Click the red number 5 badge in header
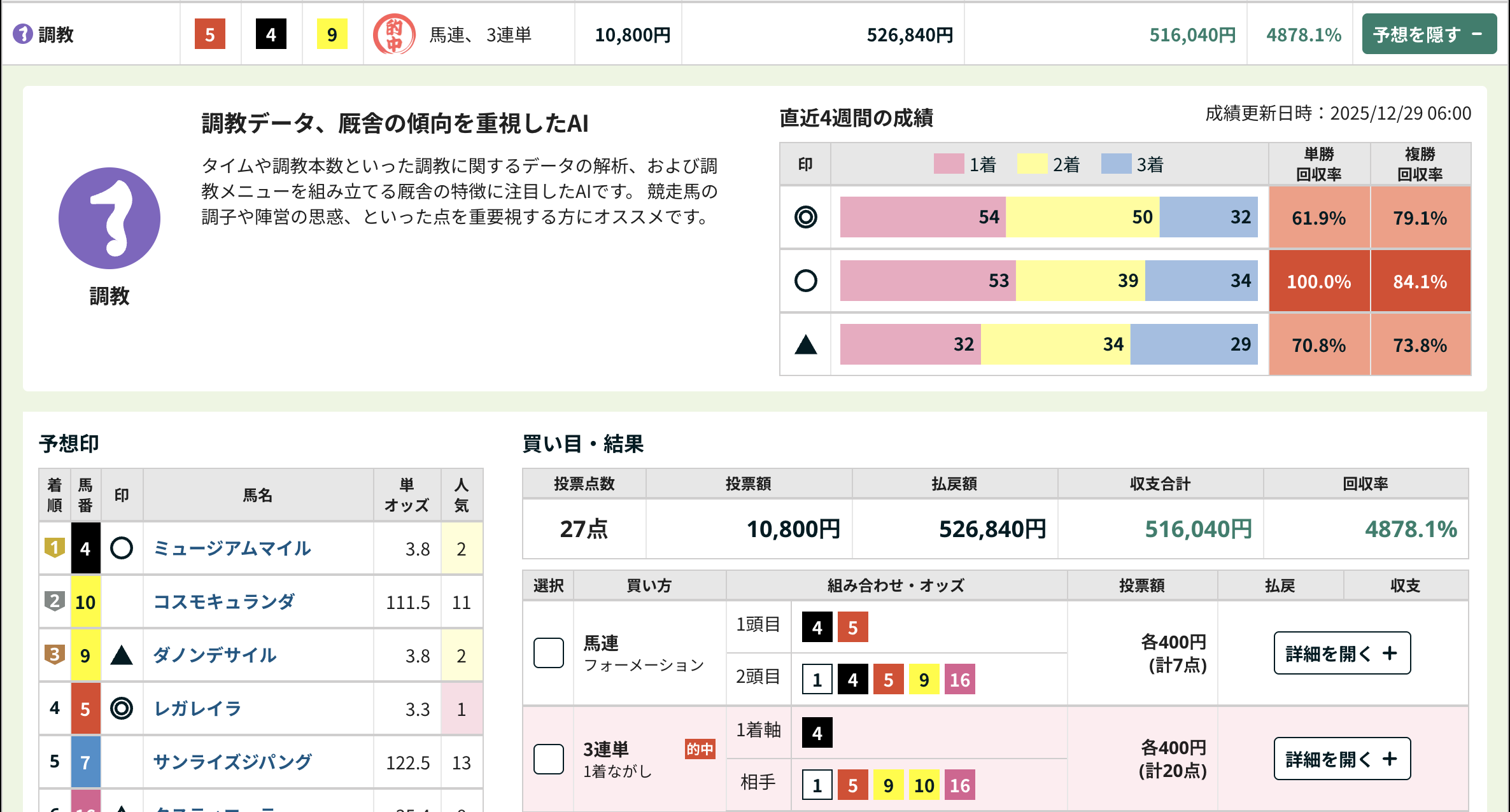 pos(210,34)
